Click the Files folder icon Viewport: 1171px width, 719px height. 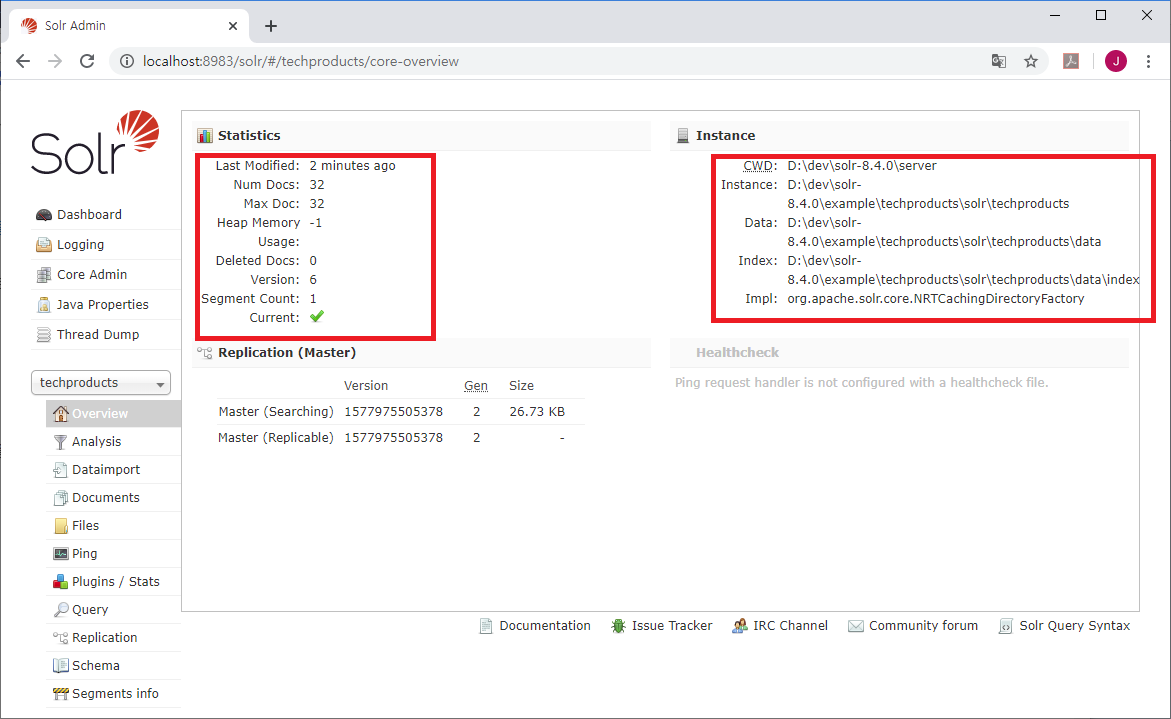[60, 526]
